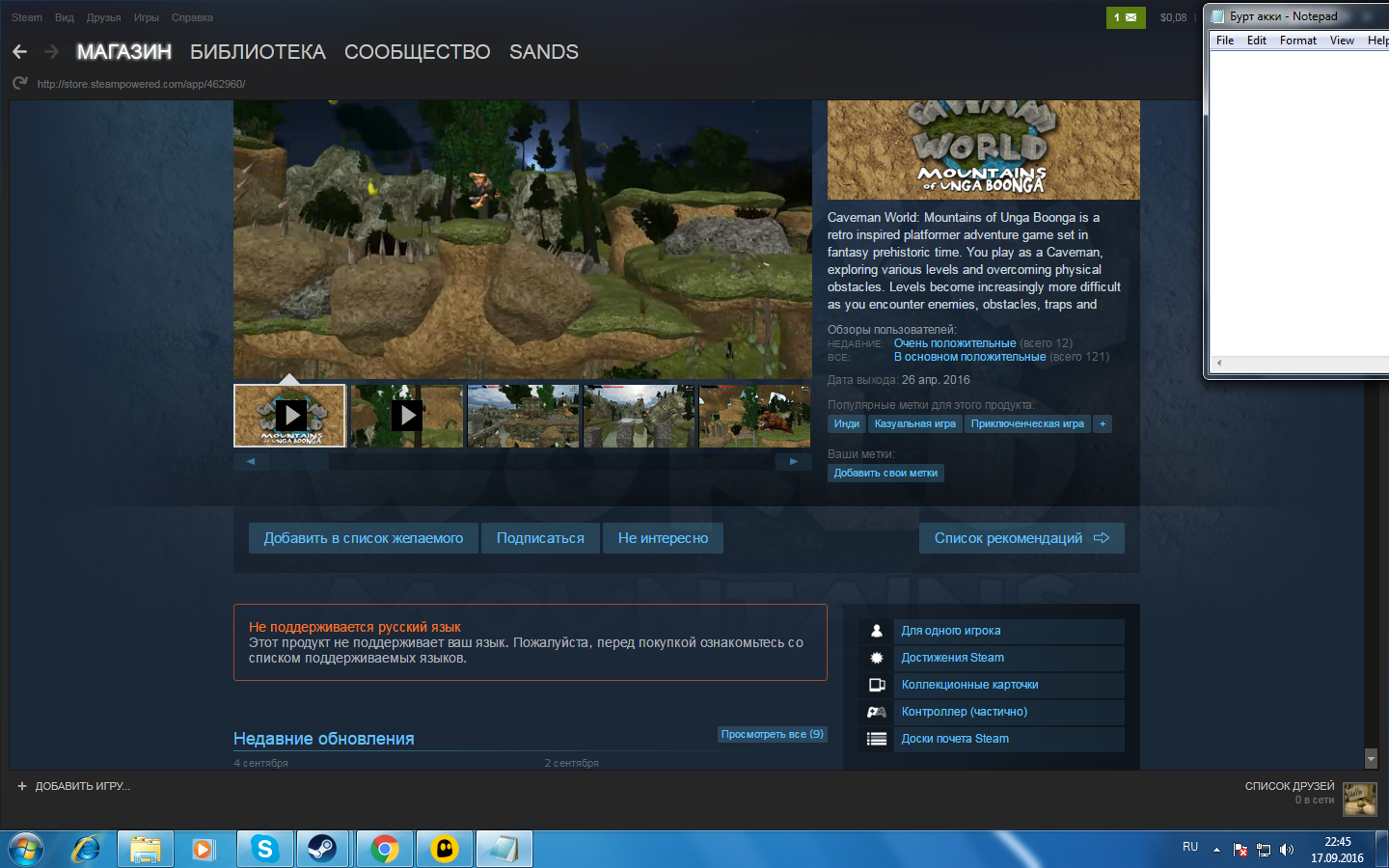Click Просмотреть все (9) updates button

coord(773,734)
